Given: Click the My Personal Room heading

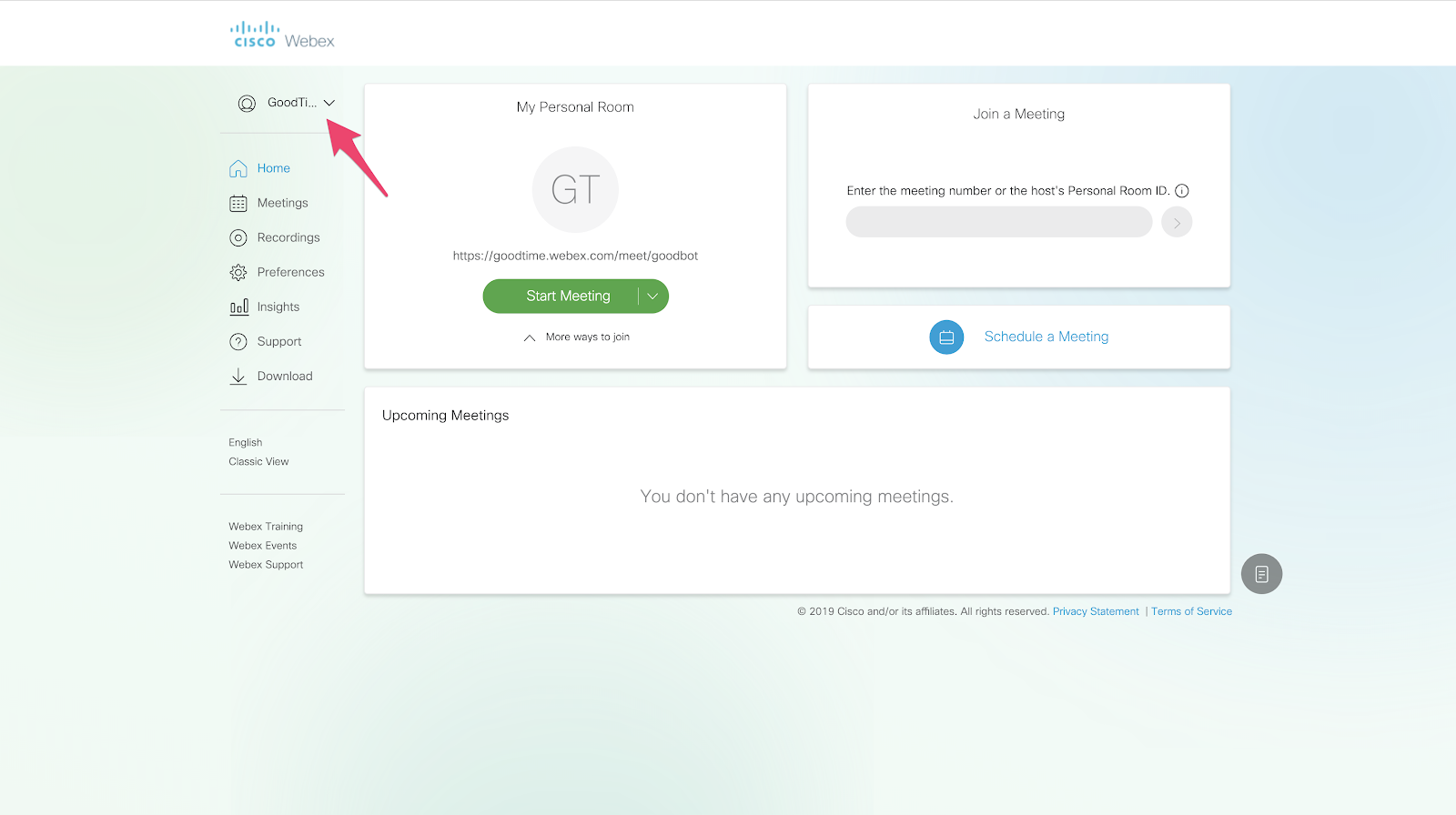Looking at the screenshot, I should [x=575, y=107].
